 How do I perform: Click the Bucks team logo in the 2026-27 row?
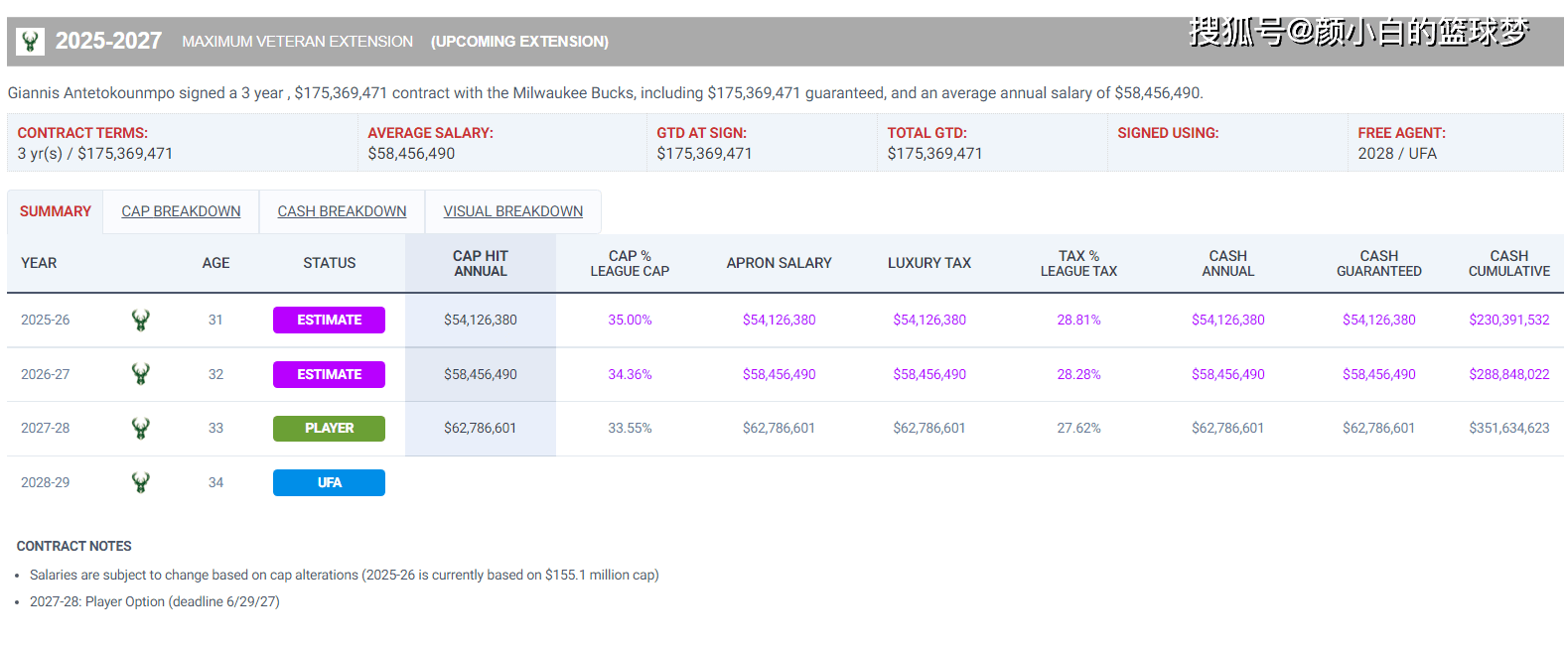(x=141, y=374)
